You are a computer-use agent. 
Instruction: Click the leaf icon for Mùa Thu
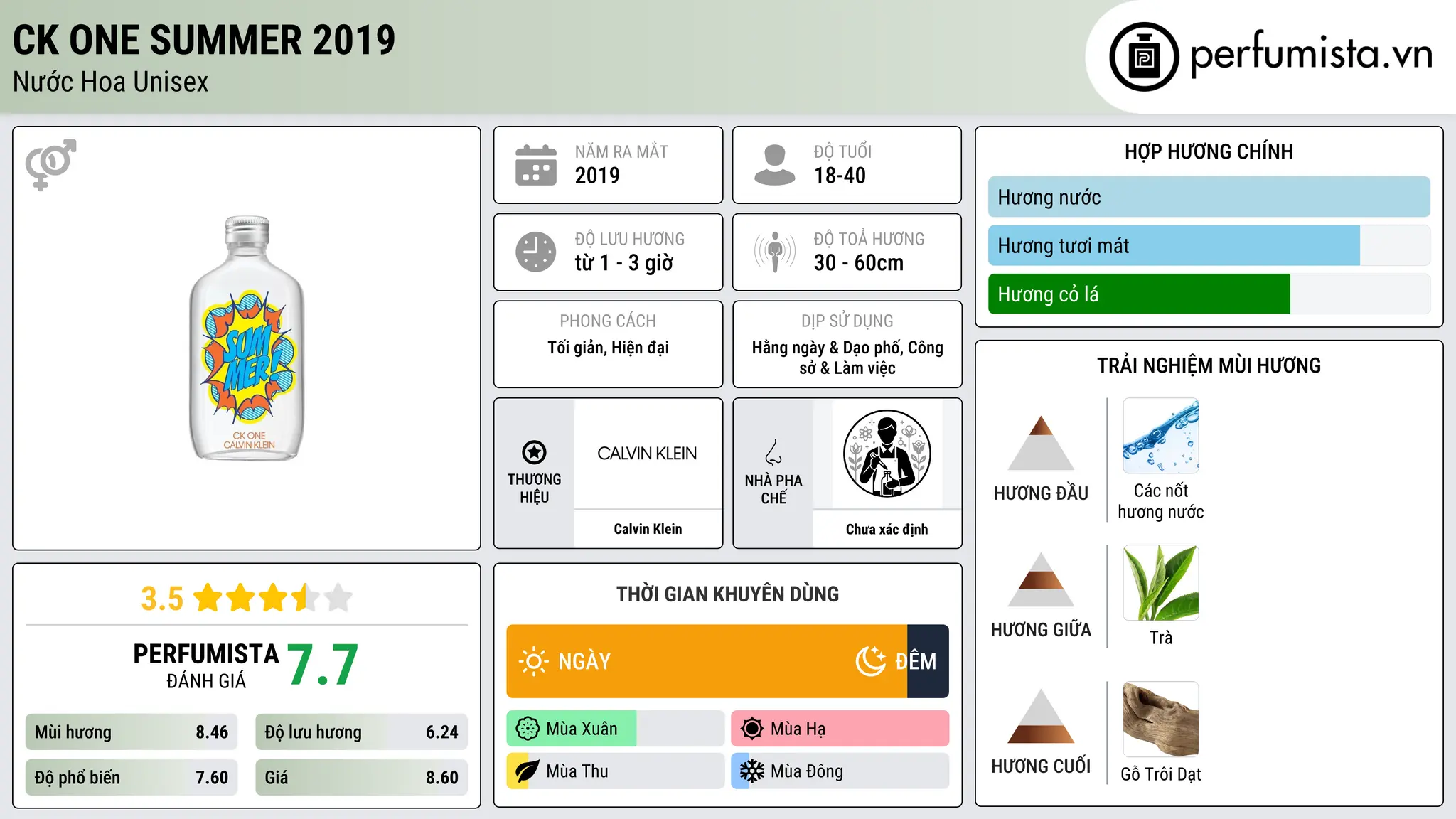(528, 771)
